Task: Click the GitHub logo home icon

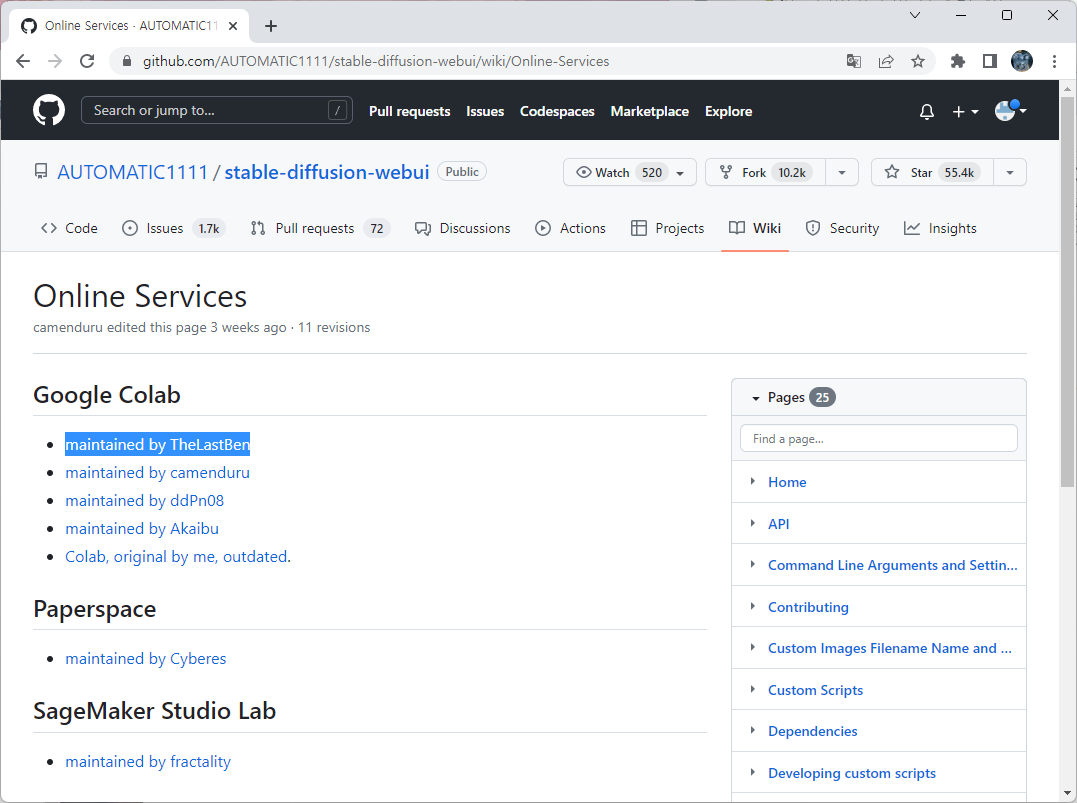Action: 49,111
